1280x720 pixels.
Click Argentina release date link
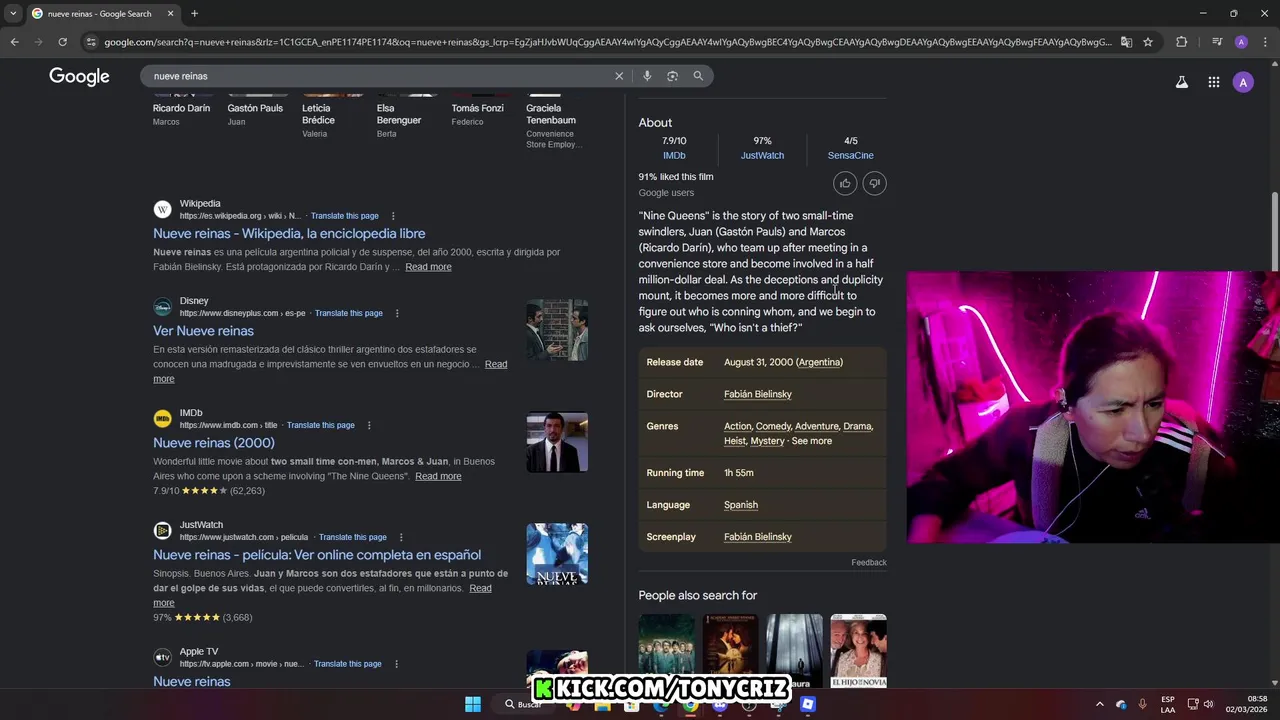tap(820, 362)
